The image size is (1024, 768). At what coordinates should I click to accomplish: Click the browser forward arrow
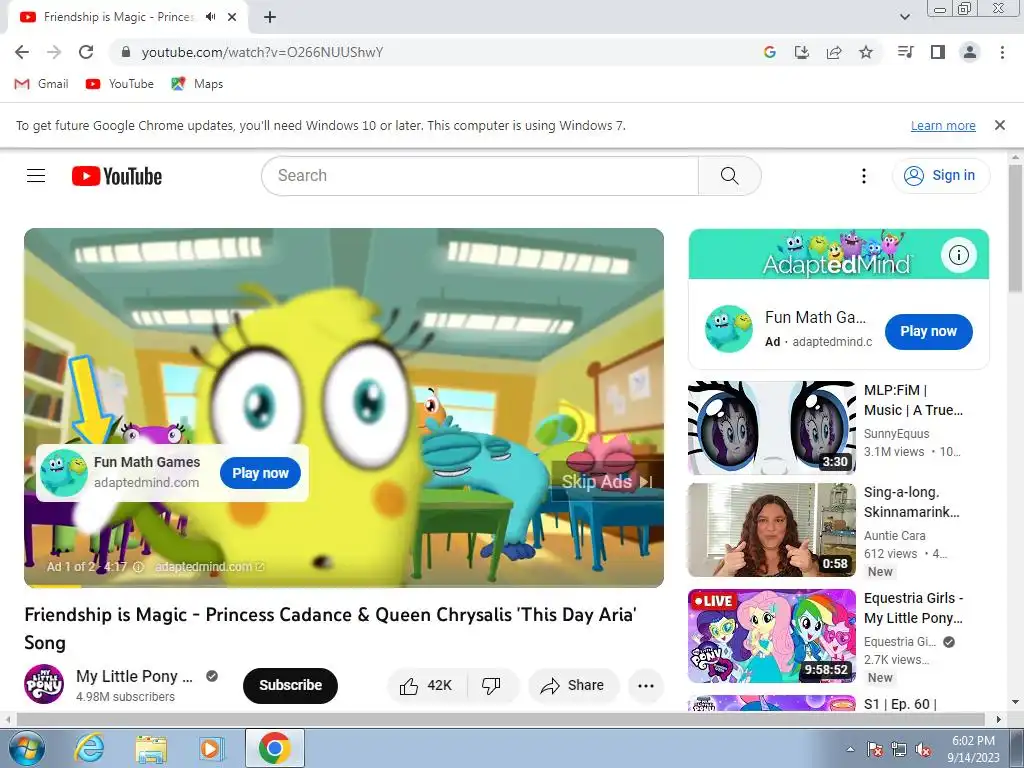click(x=54, y=52)
